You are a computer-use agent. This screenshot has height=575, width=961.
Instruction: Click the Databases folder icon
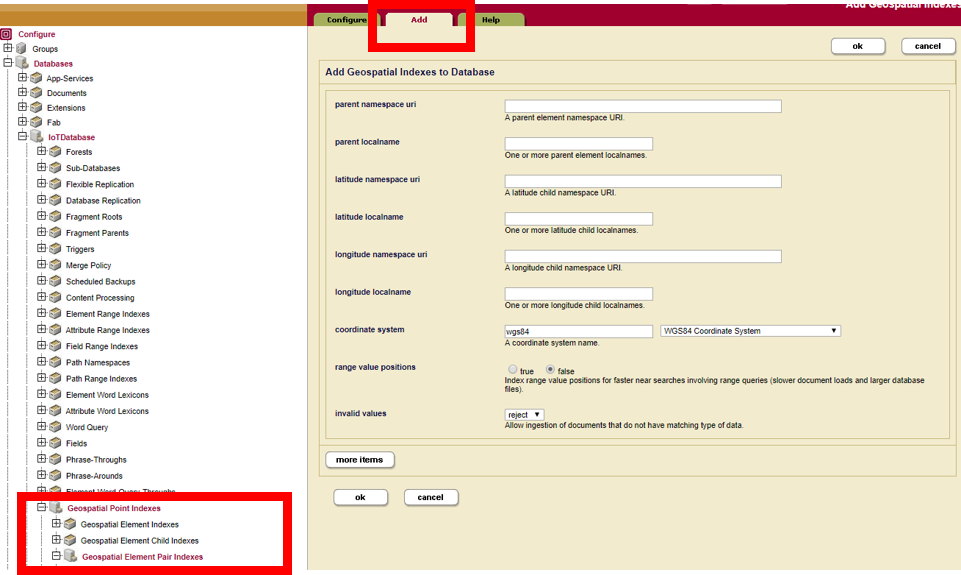pyautogui.click(x=22, y=63)
